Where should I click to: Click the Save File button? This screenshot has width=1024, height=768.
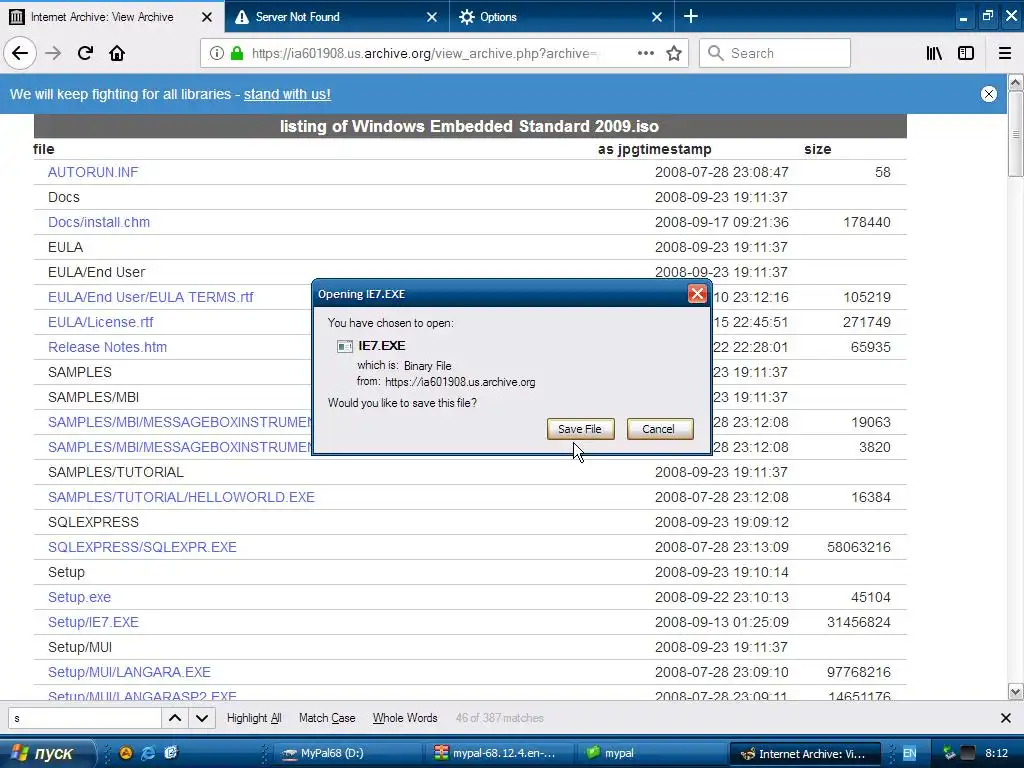pyautogui.click(x=581, y=429)
